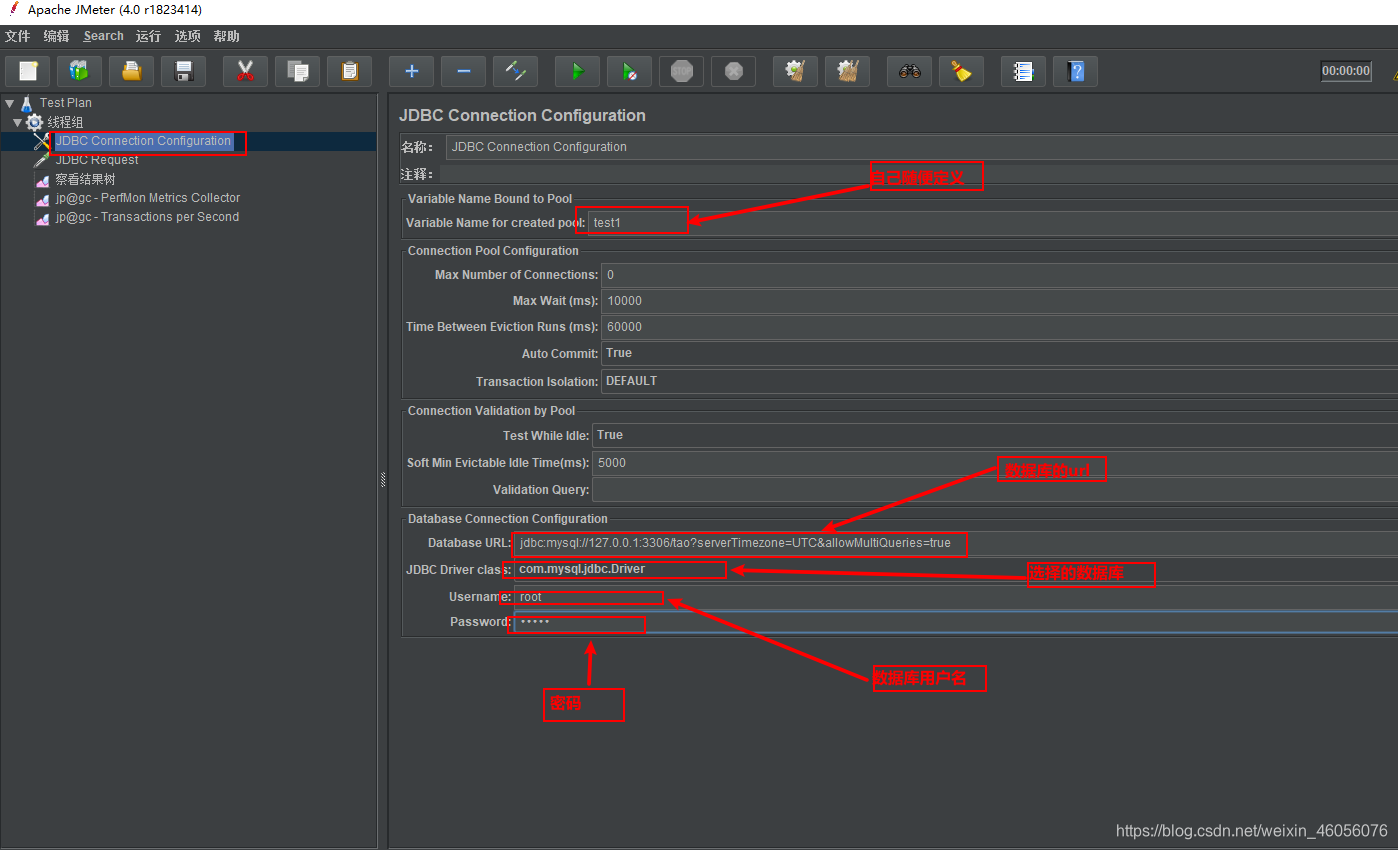Image resolution: width=1398 pixels, height=850 pixels.
Task: Open Help with the question mark icon
Action: click(x=1075, y=71)
